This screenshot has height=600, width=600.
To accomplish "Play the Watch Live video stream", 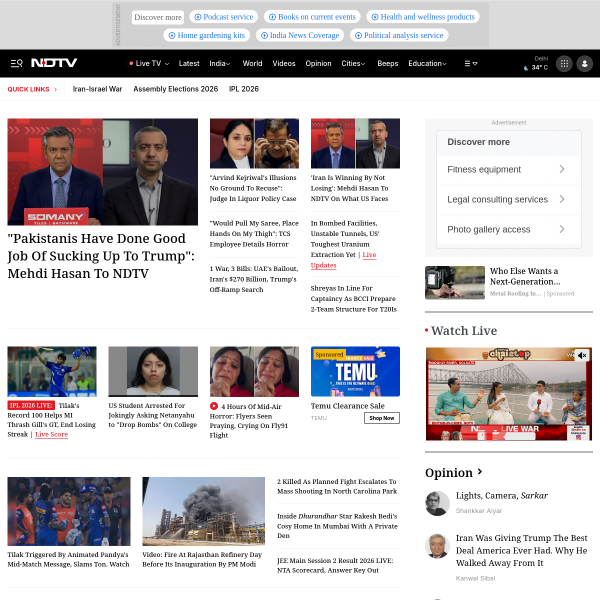I will coord(509,394).
